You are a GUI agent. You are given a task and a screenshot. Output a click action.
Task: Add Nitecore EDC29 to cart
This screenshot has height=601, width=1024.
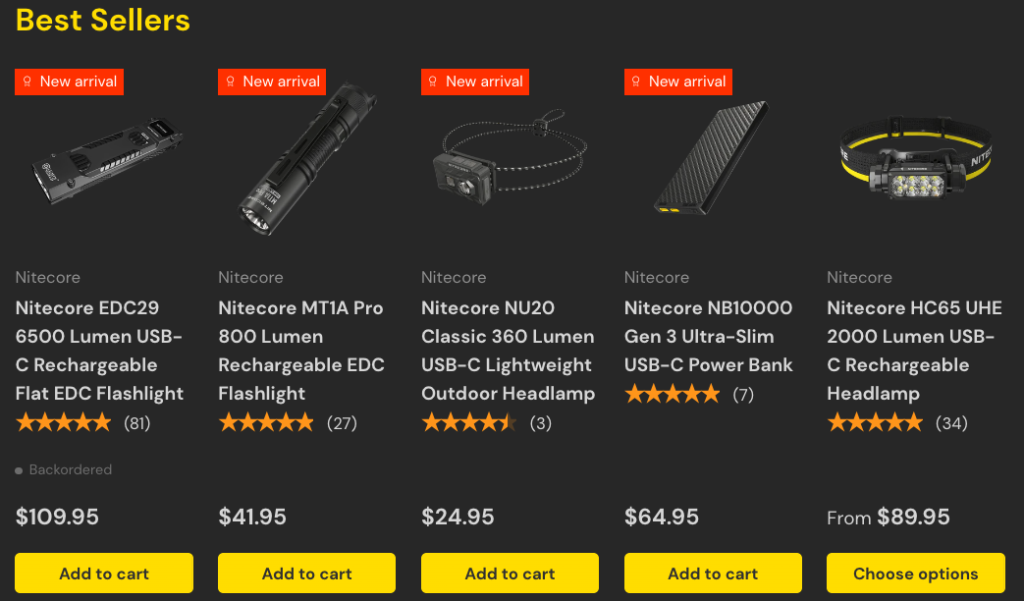(x=104, y=573)
